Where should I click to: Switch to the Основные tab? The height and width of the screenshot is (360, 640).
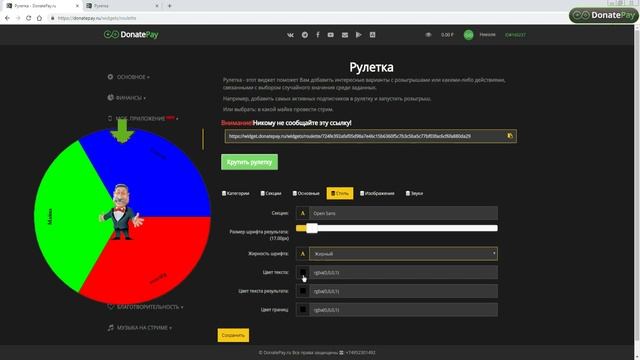[306, 193]
